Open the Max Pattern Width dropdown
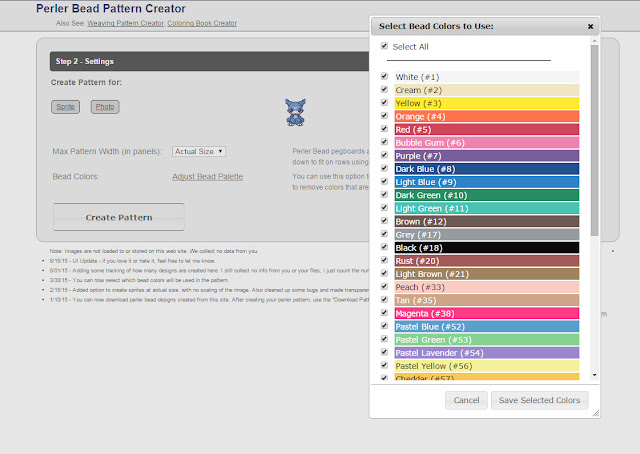The width and height of the screenshot is (640, 454). [x=199, y=151]
